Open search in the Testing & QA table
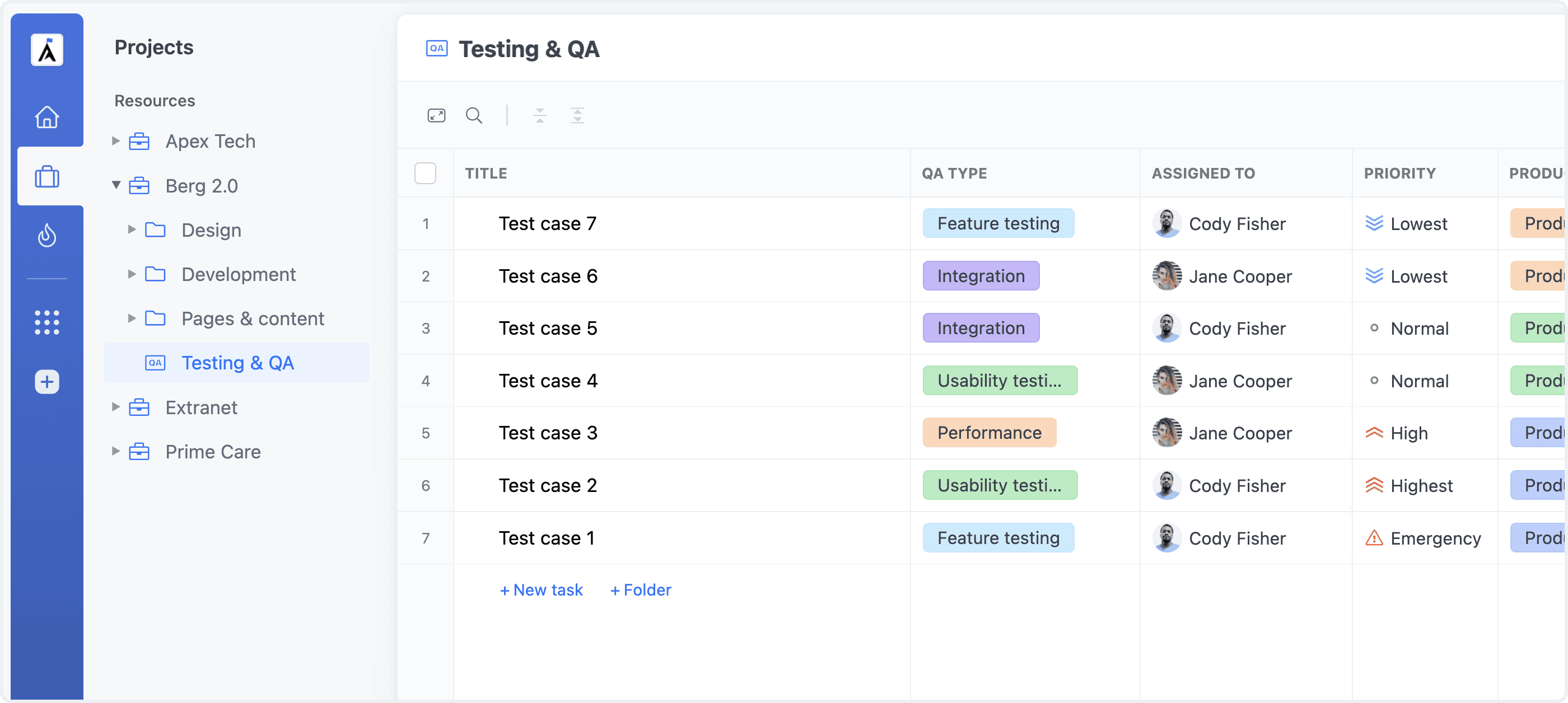This screenshot has height=703, width=1568. 474,115
